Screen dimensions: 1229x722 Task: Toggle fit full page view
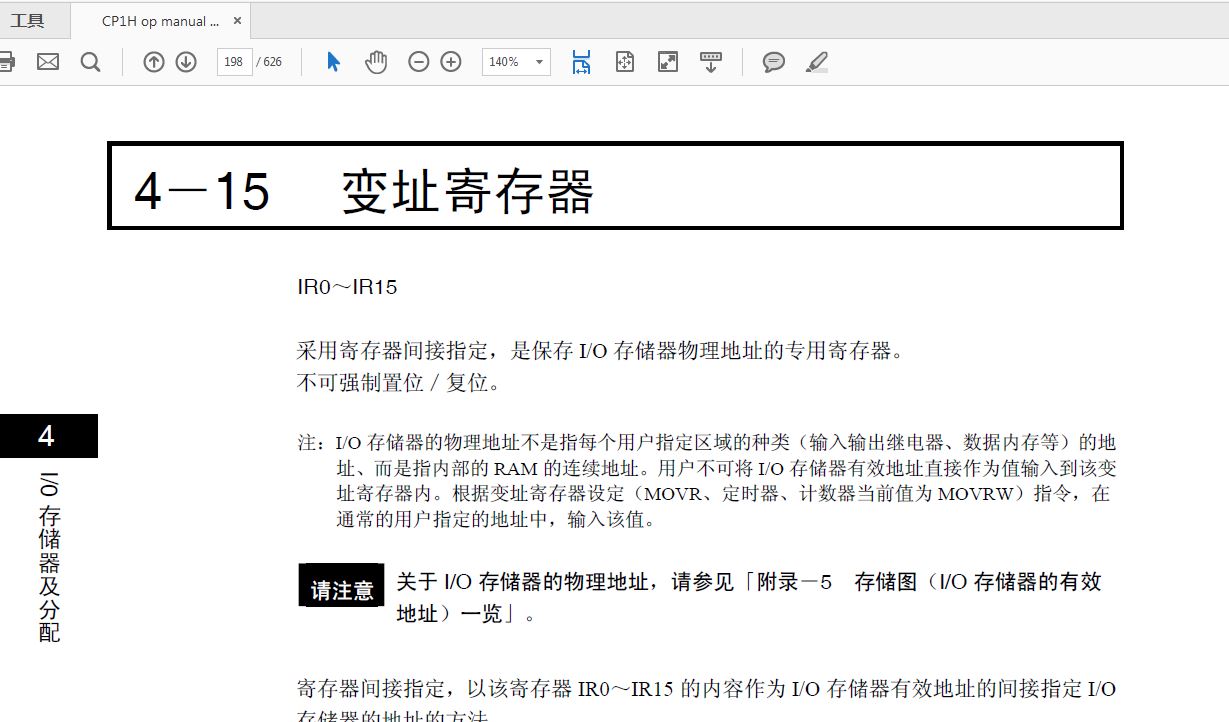point(625,62)
